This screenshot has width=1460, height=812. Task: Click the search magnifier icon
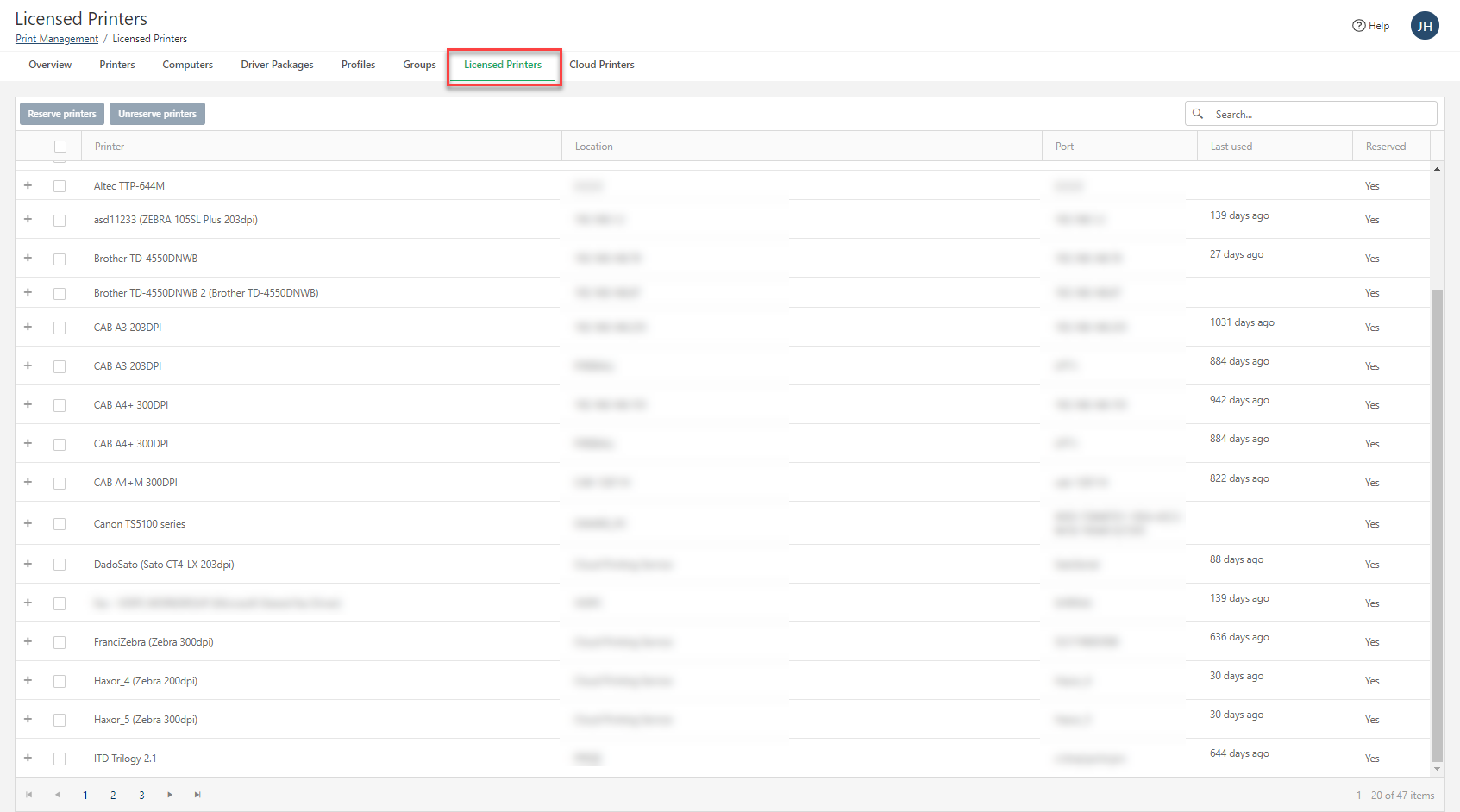tap(1198, 114)
